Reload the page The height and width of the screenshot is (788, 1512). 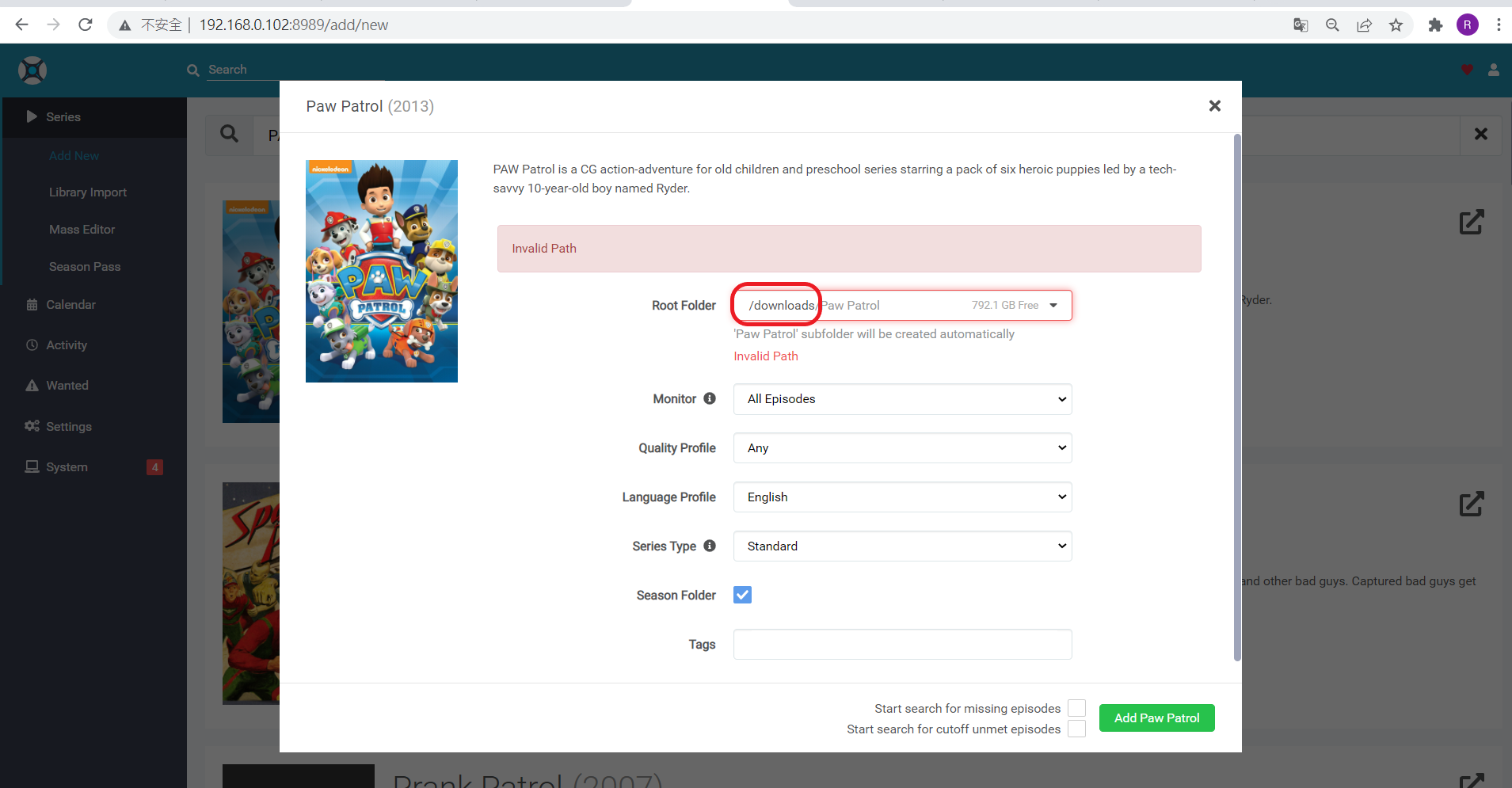[x=85, y=25]
